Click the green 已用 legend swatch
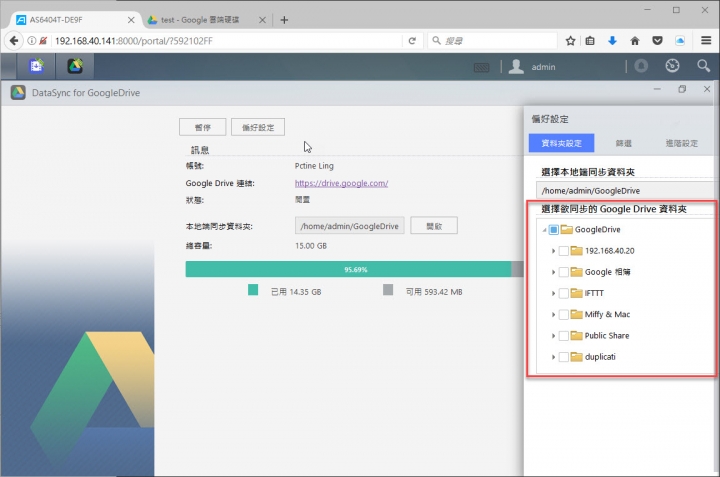Screen dimensions: 720x477 253,290
